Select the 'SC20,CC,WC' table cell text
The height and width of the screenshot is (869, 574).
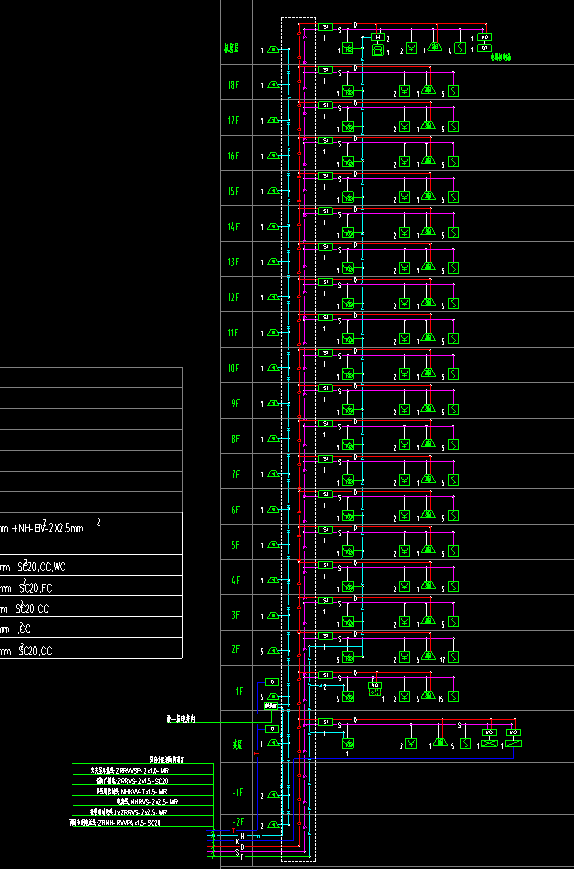42,567
